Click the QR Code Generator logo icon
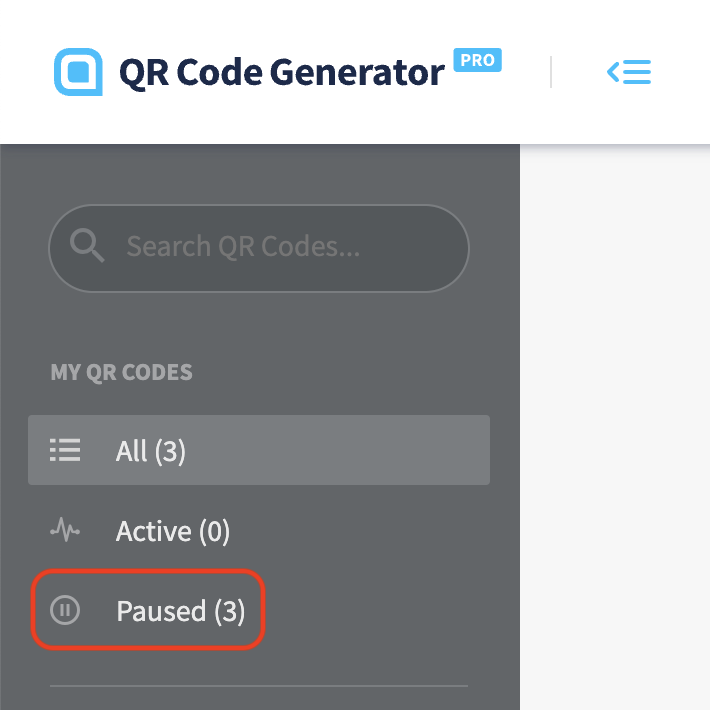Viewport: 710px width, 710px height. tap(78, 72)
